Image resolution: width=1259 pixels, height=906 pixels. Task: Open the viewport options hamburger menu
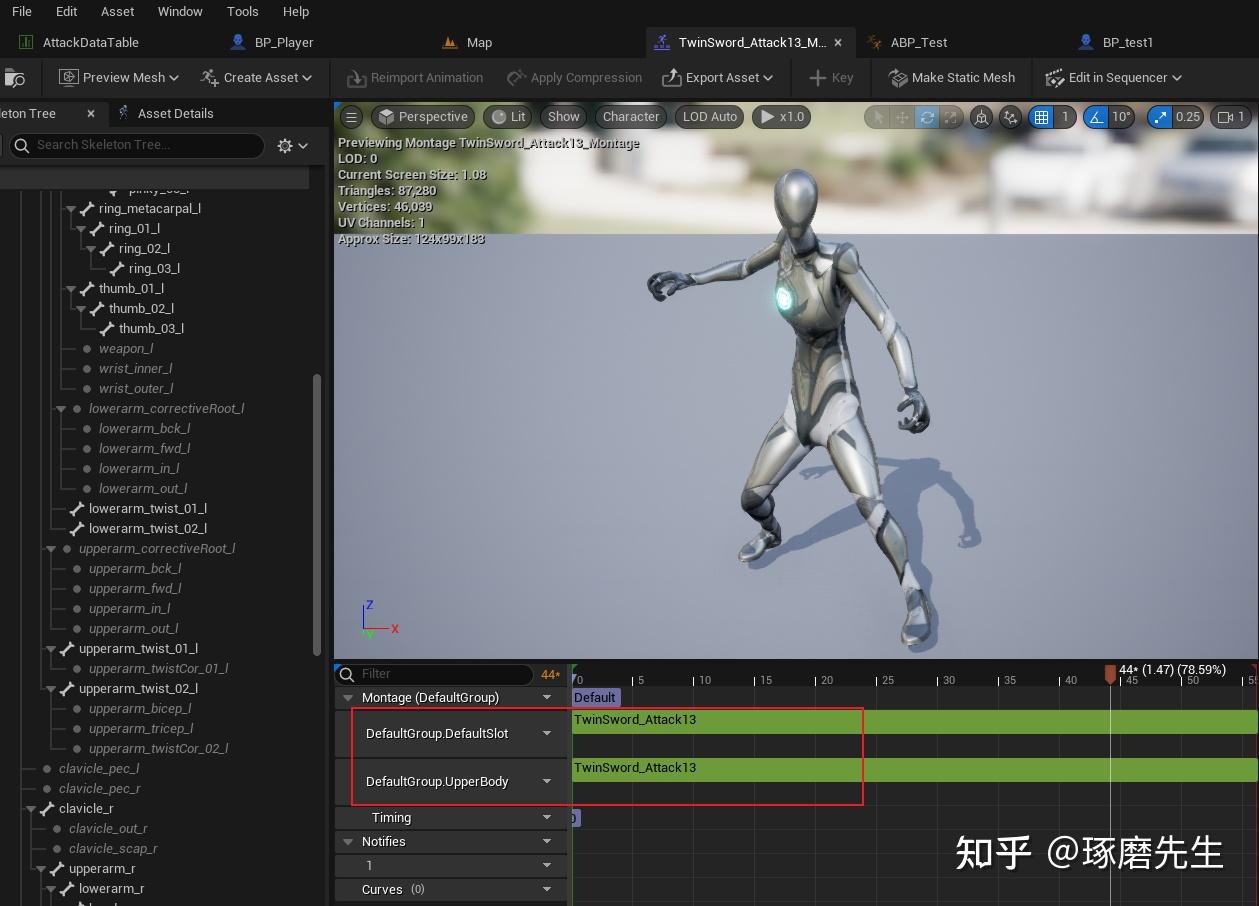pos(351,117)
